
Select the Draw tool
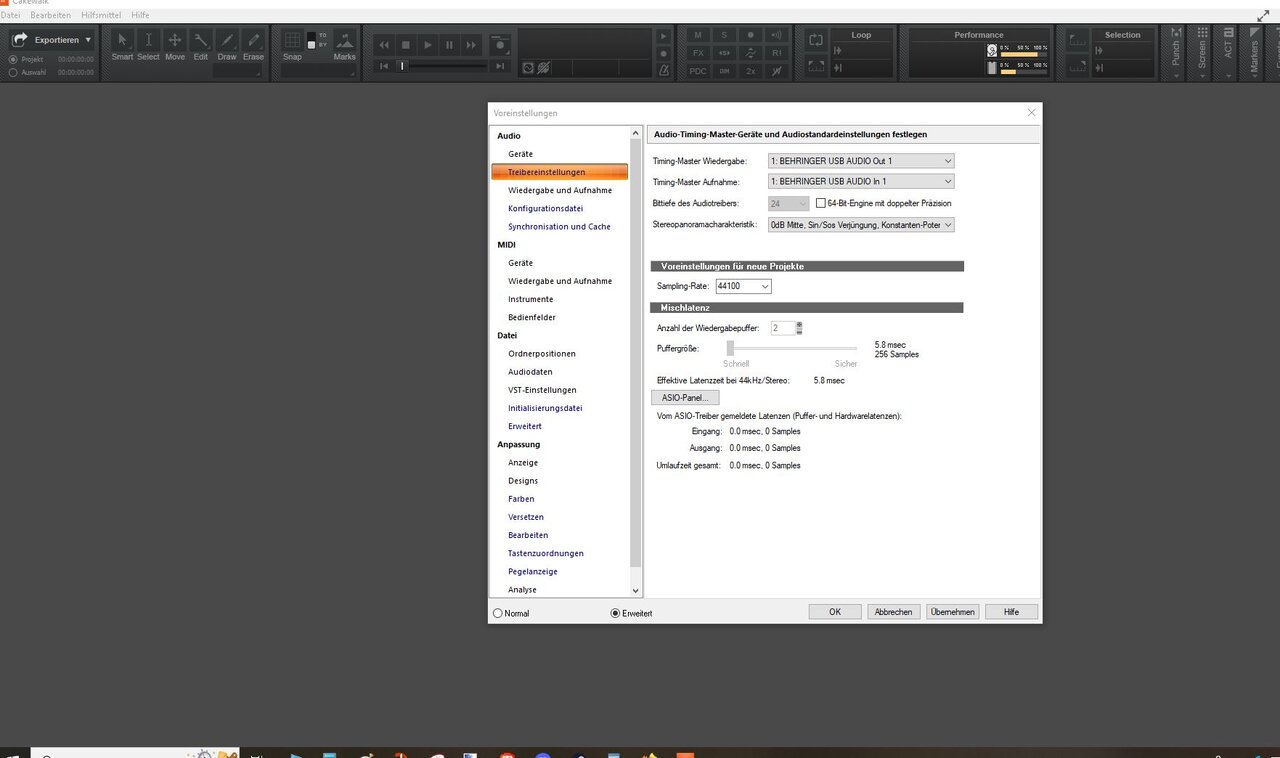pos(227,41)
